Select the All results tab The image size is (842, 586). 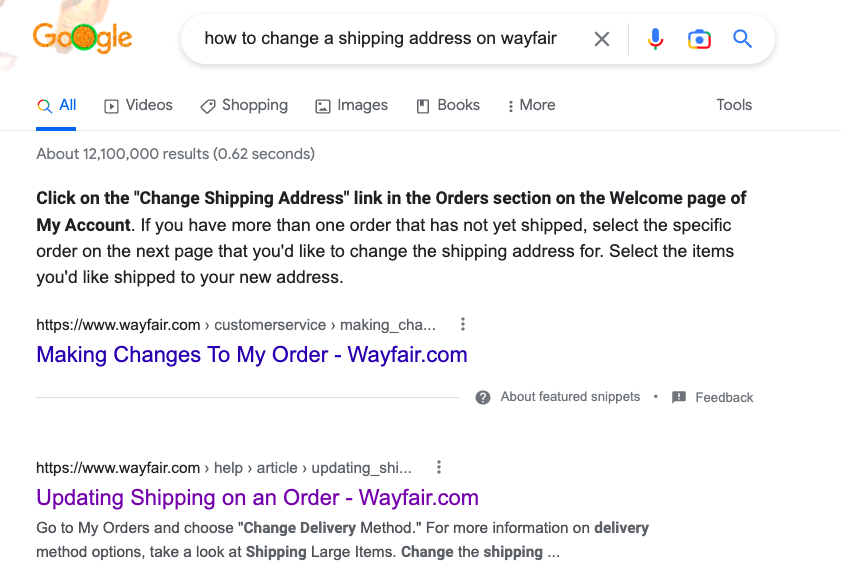(x=57, y=105)
